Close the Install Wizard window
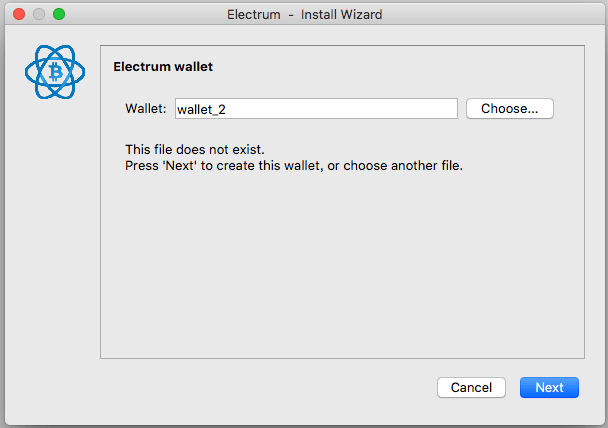This screenshot has width=608, height=428. click(x=19, y=15)
